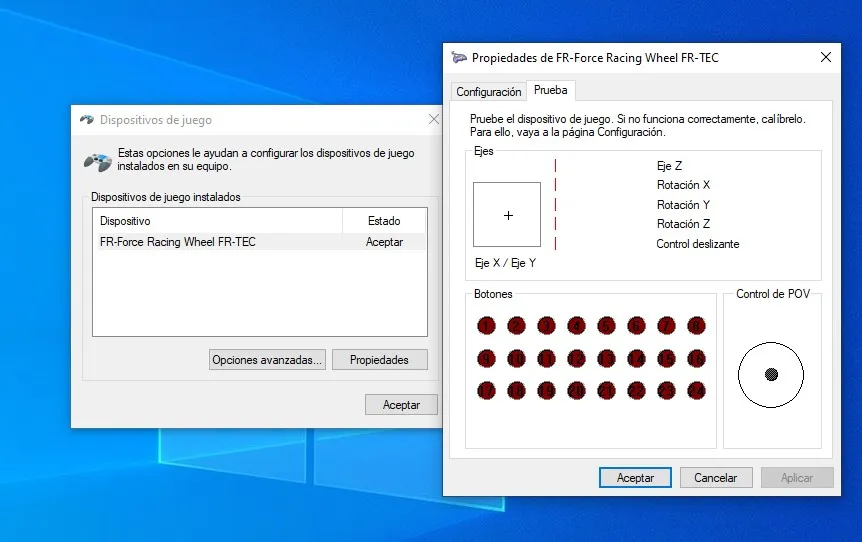Click button indicator 23 in Botones
The width and height of the screenshot is (862, 542).
666,391
